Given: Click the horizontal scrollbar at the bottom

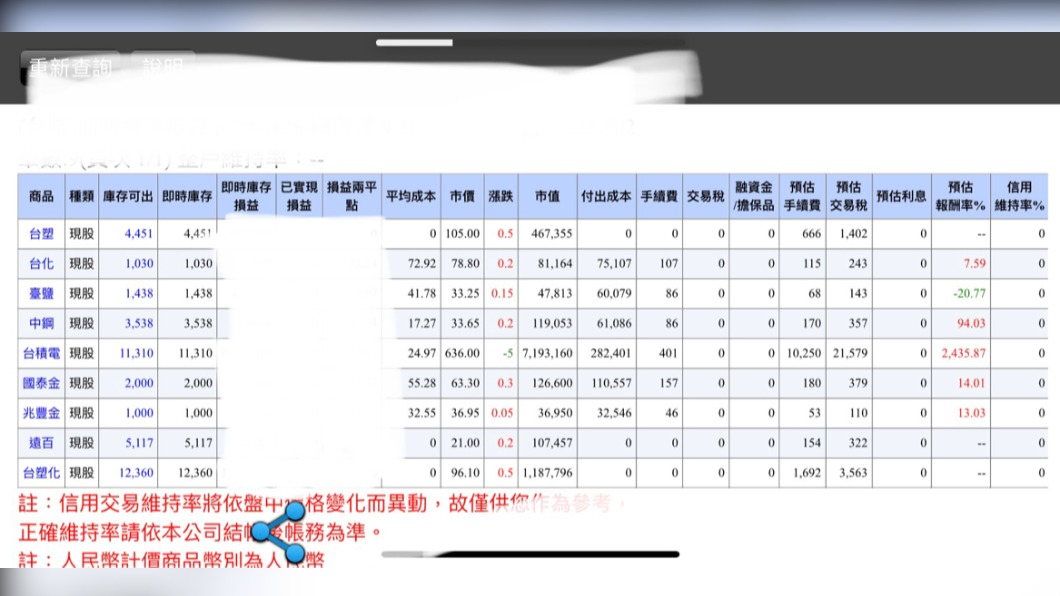Looking at the screenshot, I should tap(531, 554).
